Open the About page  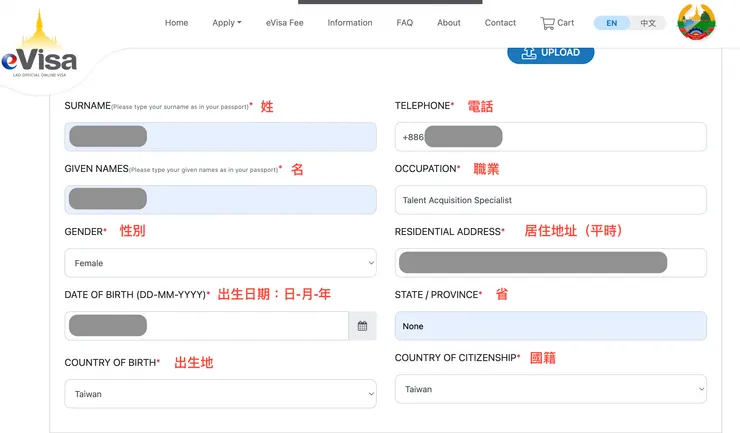(x=449, y=23)
